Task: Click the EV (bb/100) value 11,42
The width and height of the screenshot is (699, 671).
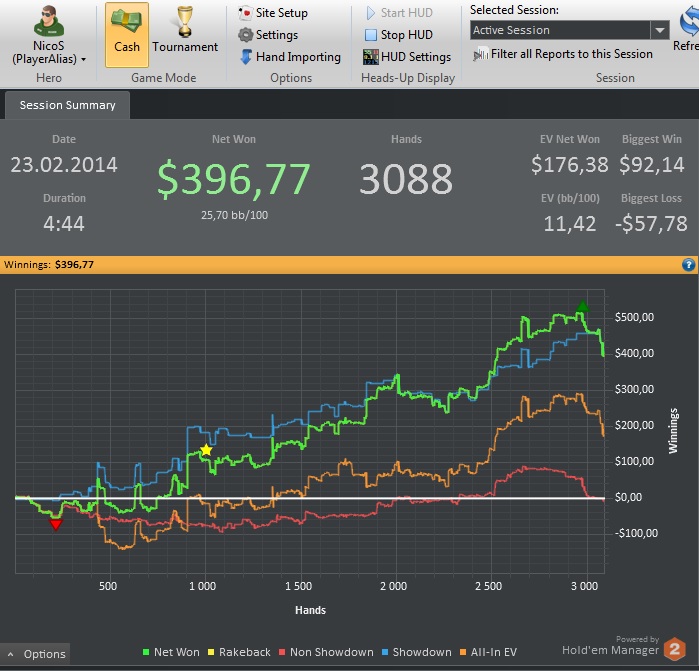Action: [570, 224]
